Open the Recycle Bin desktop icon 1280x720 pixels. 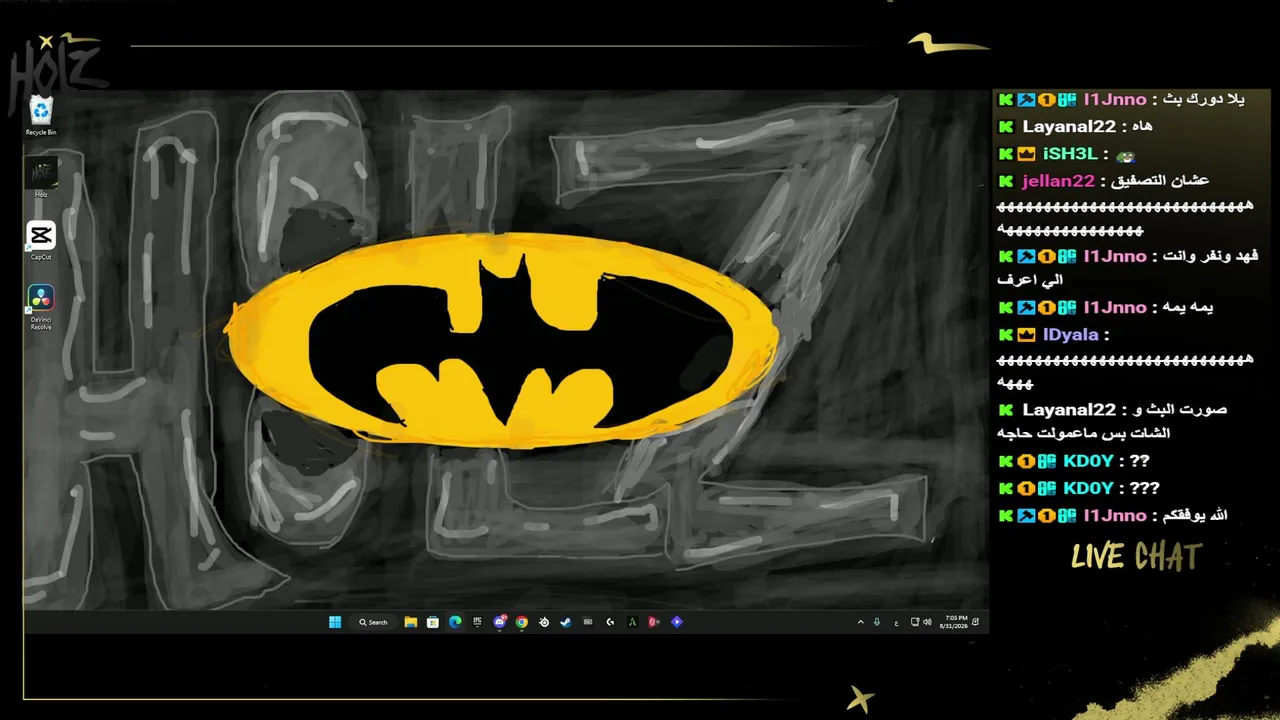pyautogui.click(x=41, y=116)
